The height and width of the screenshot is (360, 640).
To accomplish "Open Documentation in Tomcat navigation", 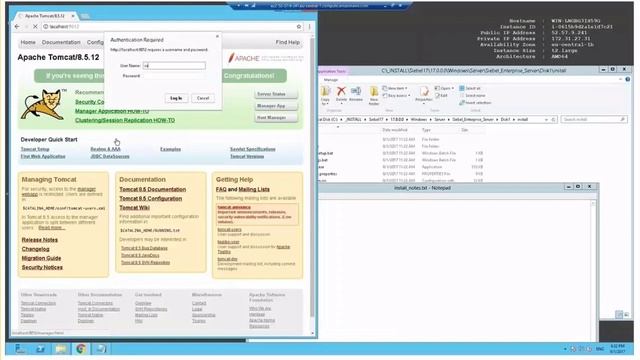I will (x=61, y=42).
